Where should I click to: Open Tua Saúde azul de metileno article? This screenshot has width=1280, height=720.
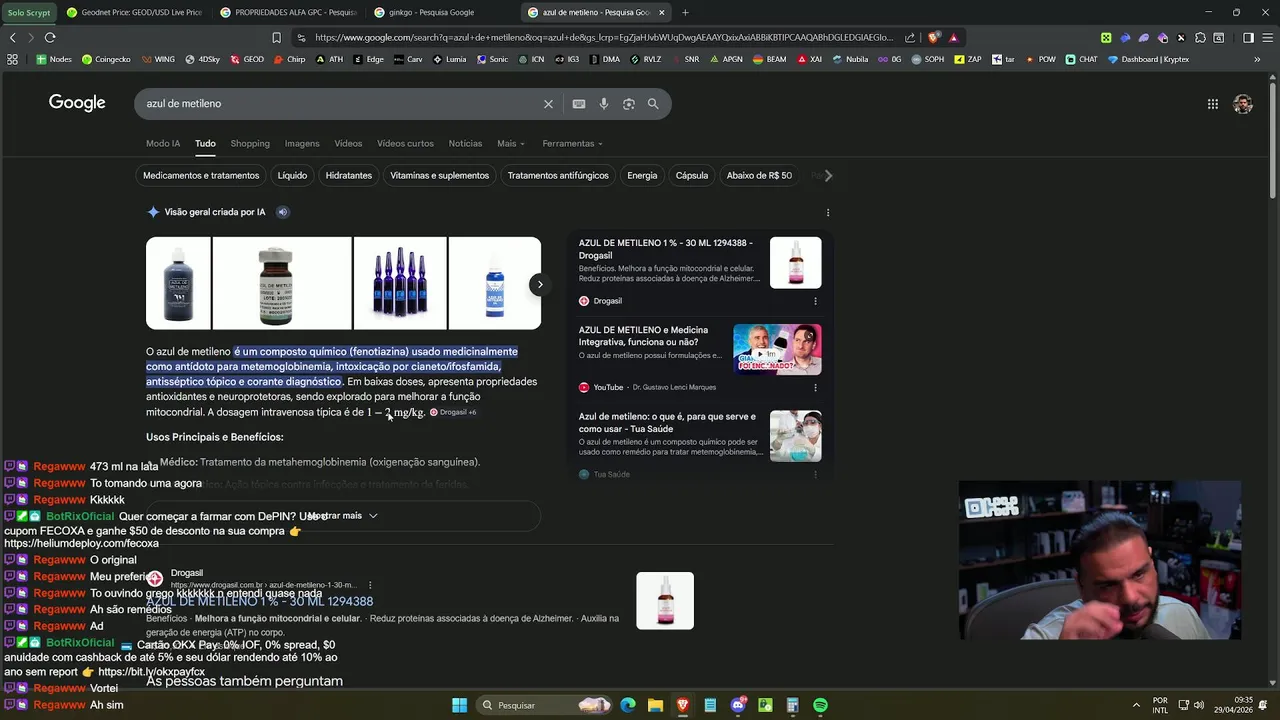pyautogui.click(x=667, y=423)
